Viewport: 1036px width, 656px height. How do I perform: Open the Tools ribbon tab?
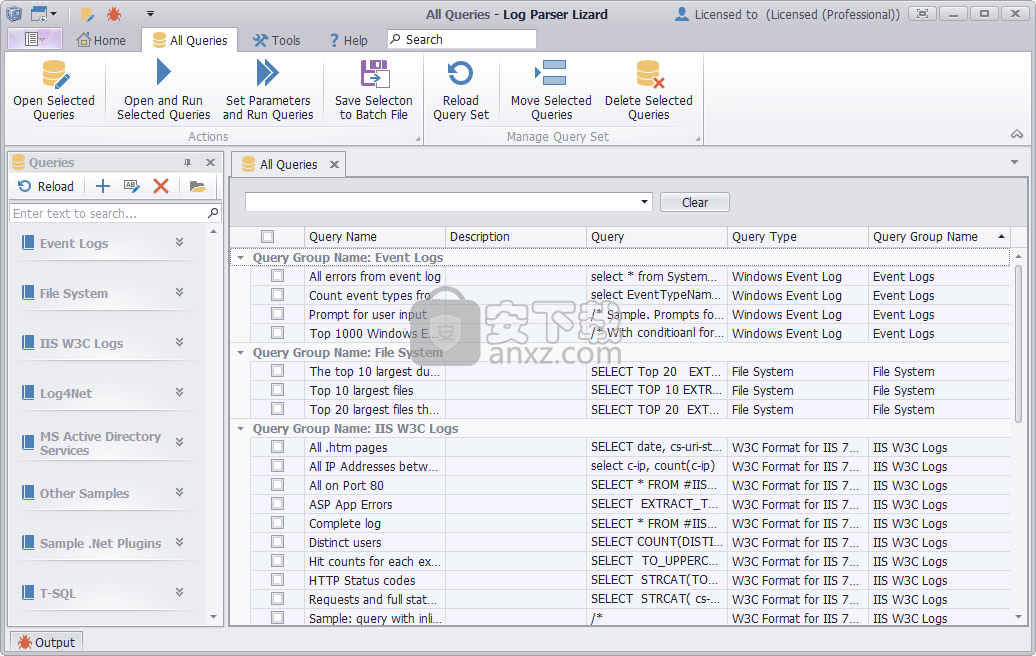coord(277,40)
